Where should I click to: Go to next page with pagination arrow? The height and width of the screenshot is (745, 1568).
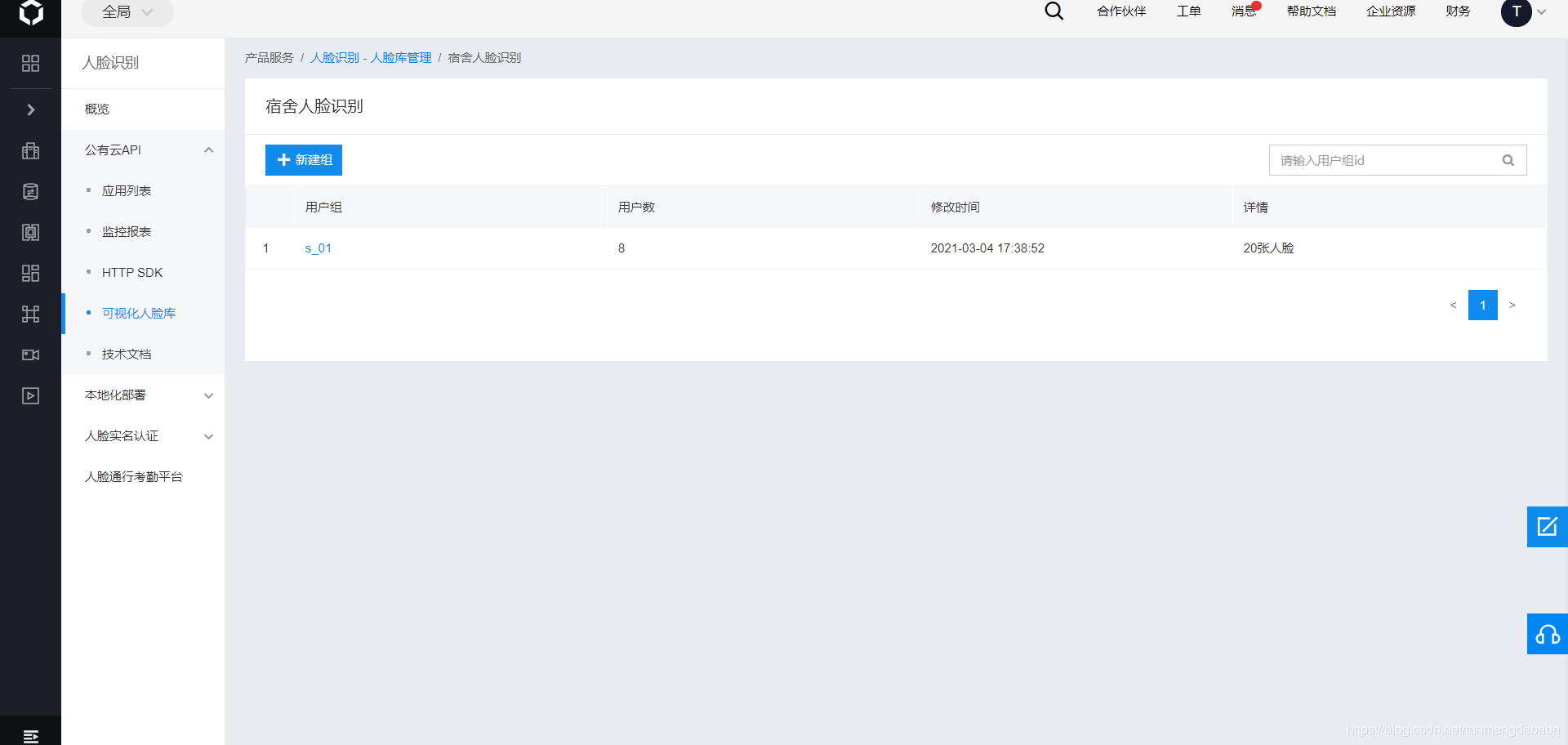tap(1512, 306)
